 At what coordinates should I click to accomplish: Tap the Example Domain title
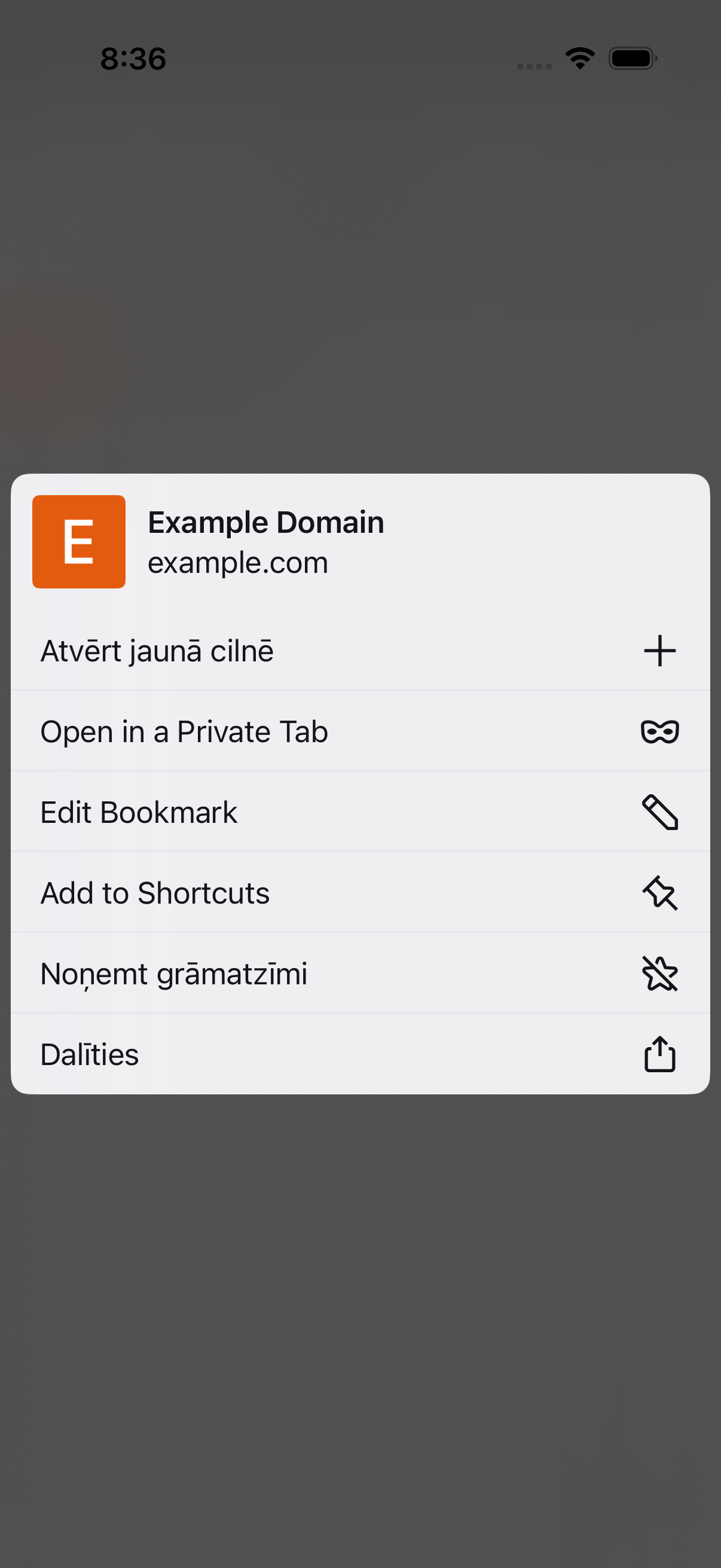266,522
